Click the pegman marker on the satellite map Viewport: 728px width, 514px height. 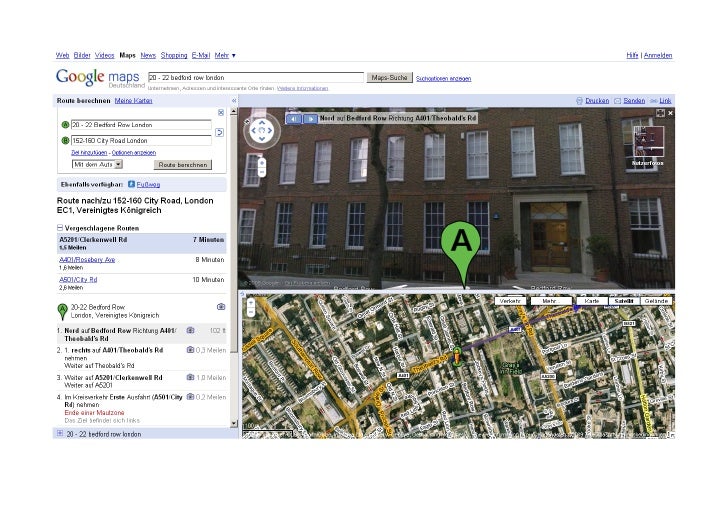(x=457, y=357)
